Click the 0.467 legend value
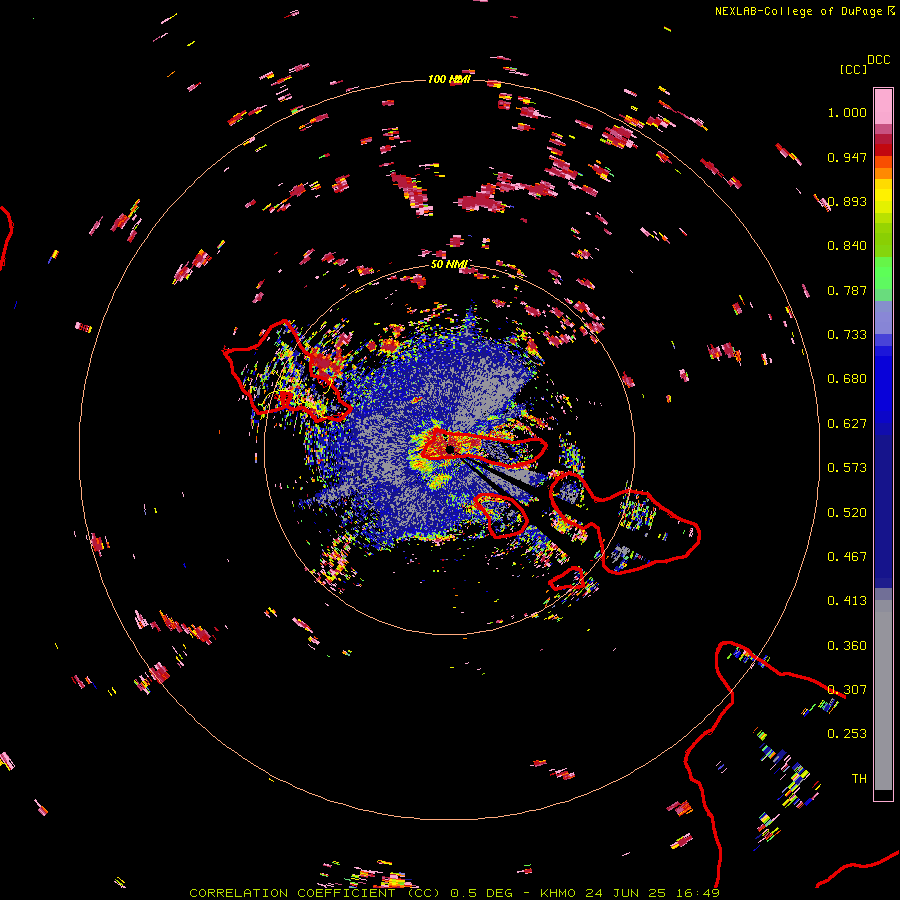Viewport: 900px width, 900px height. [847, 557]
